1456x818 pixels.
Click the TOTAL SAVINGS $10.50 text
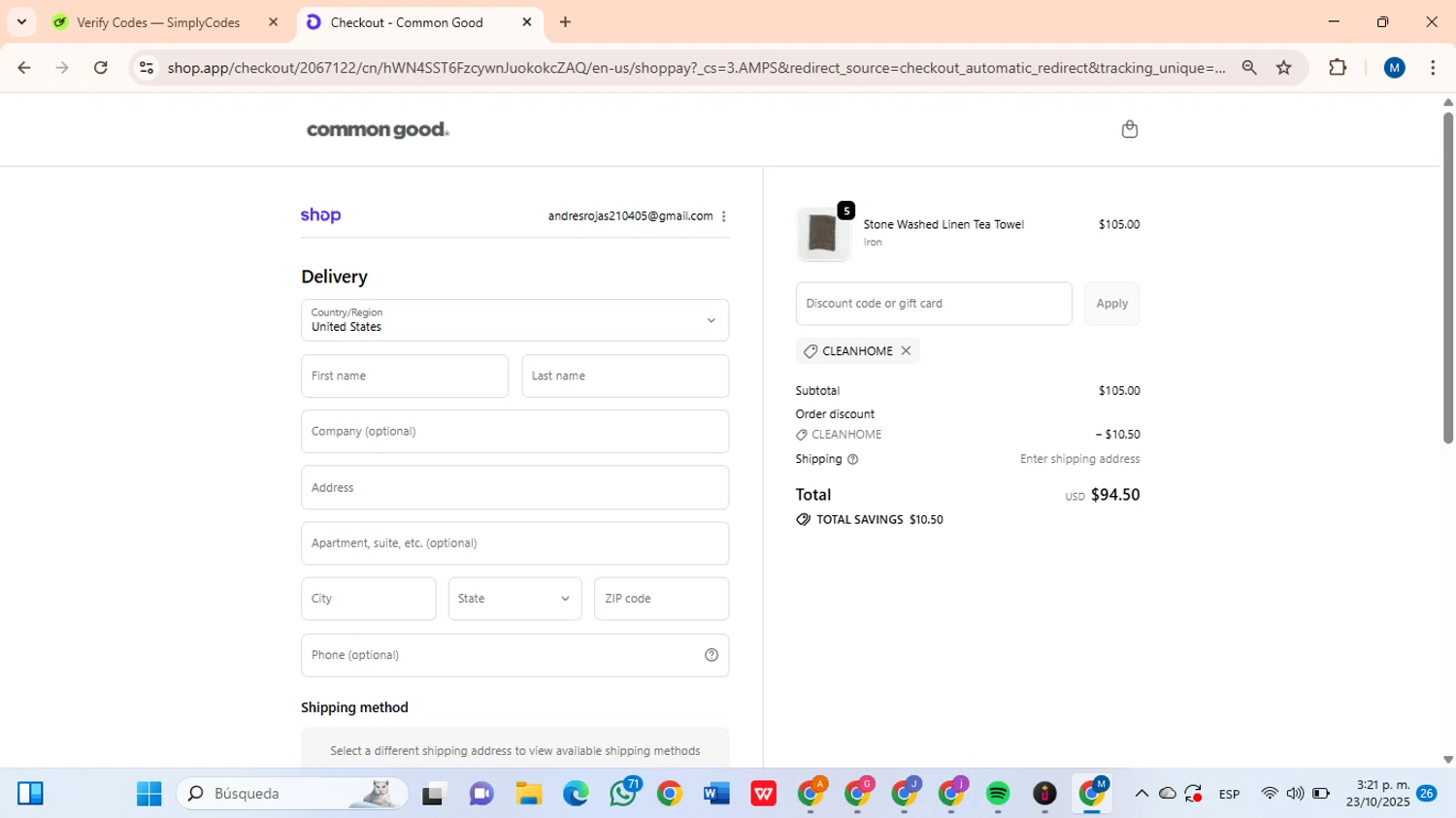point(879,520)
